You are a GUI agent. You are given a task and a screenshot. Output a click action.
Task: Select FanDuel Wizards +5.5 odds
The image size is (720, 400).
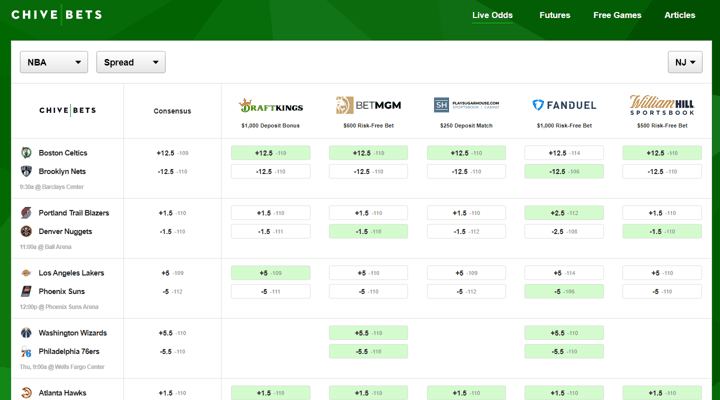[564, 333]
